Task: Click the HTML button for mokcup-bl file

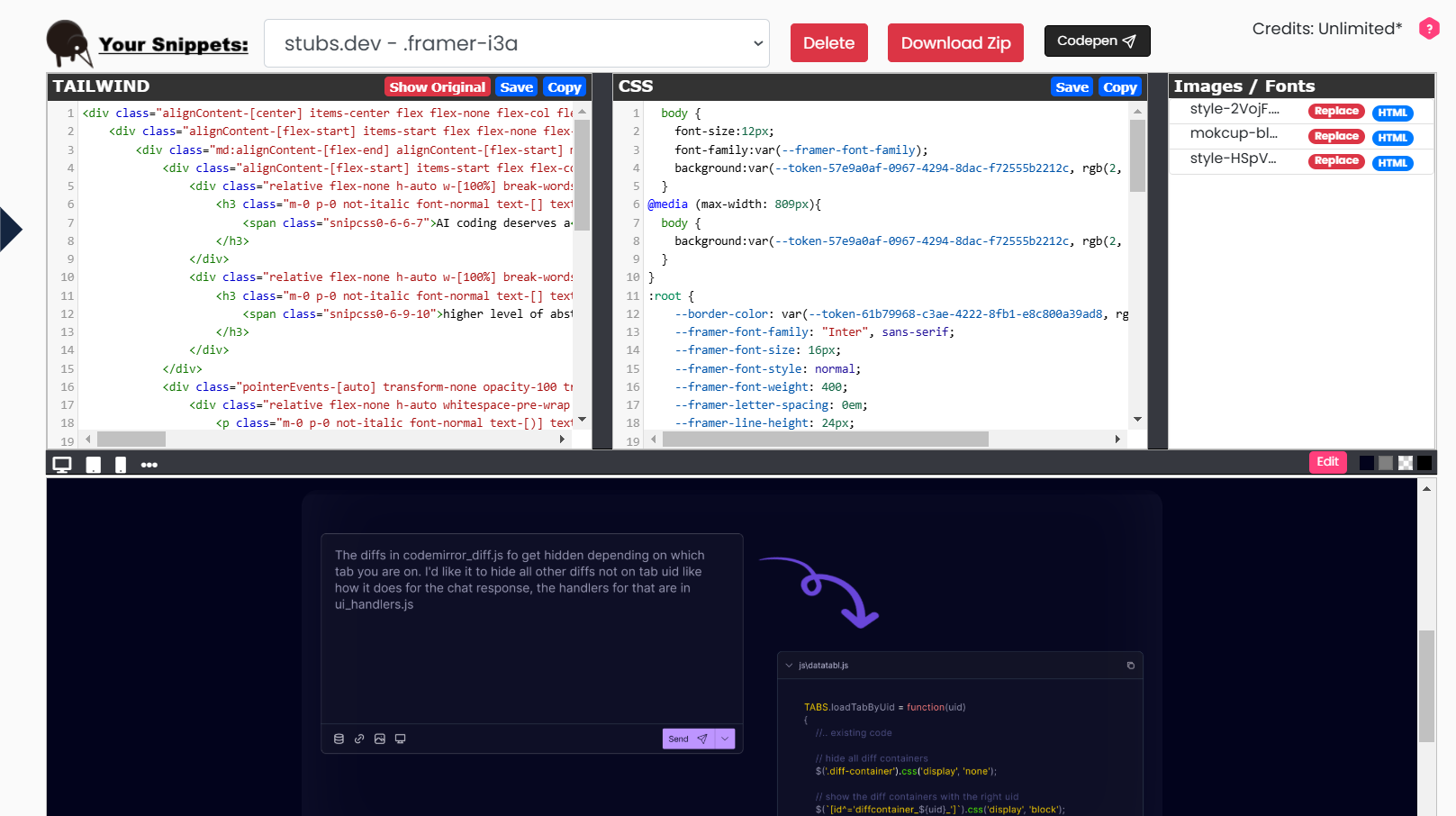Action: [x=1392, y=138]
